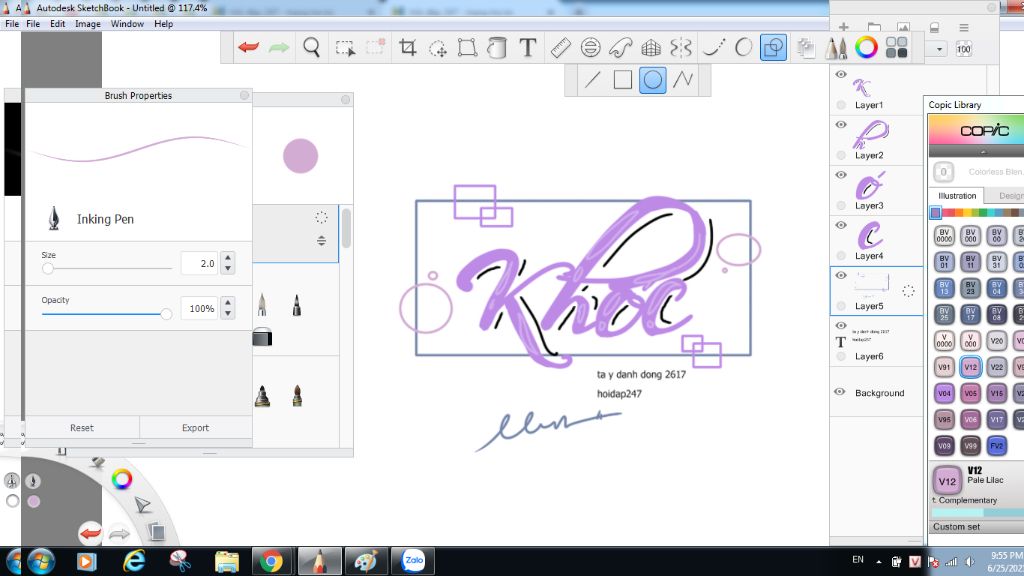The image size is (1024, 576).
Task: Close the Brush Properties panel
Action: pyautogui.click(x=244, y=95)
